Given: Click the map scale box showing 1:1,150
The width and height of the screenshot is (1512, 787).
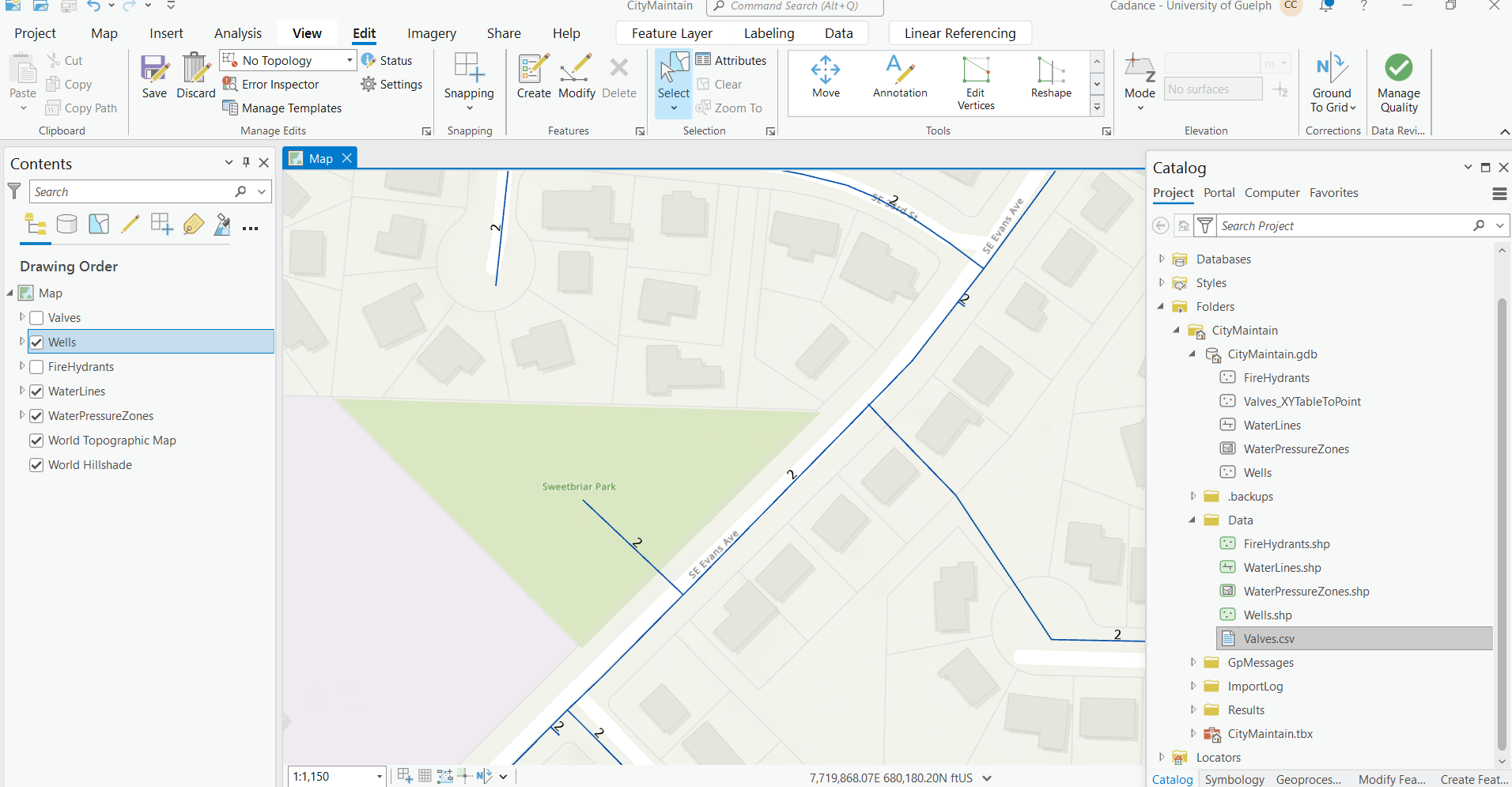Looking at the screenshot, I should click(332, 776).
